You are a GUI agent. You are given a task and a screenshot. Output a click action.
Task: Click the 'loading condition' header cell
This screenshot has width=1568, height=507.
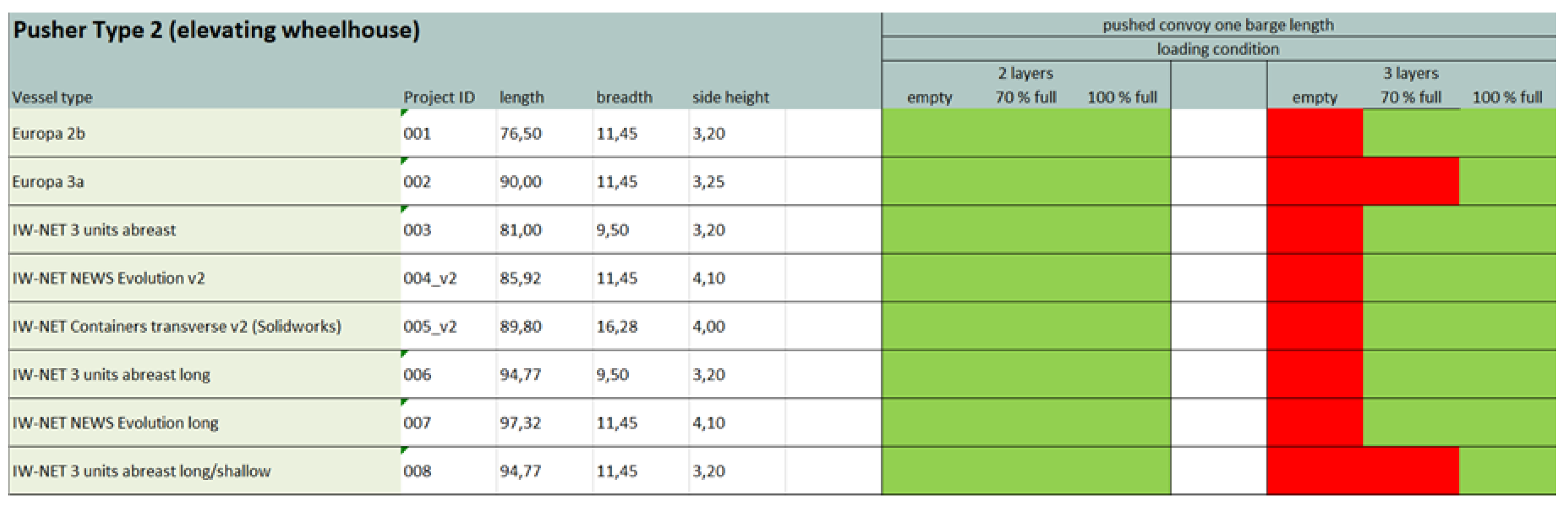(x=1218, y=49)
